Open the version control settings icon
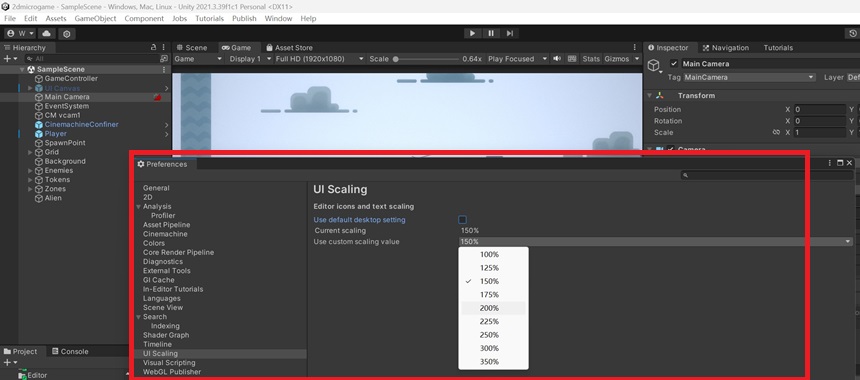The image size is (860, 380). [67, 33]
